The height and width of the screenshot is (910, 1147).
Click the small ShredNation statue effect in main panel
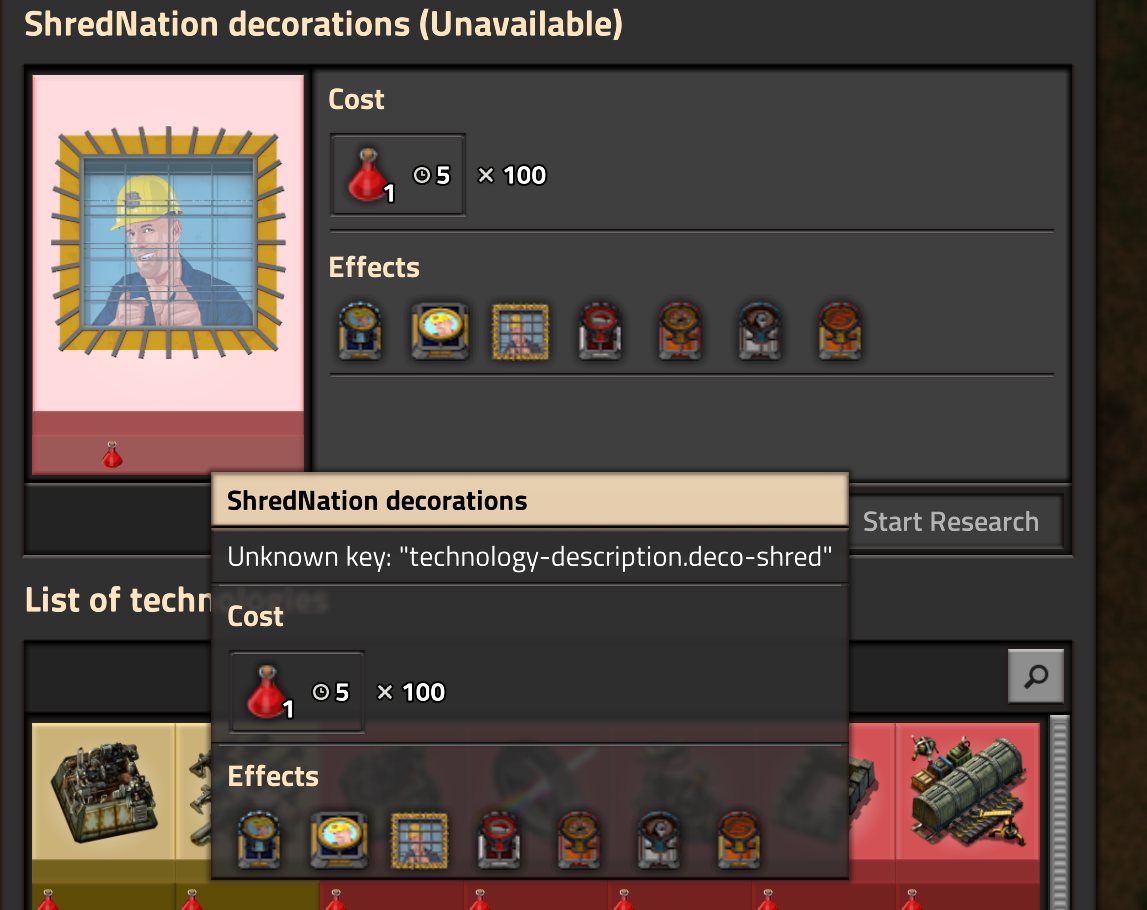coord(360,331)
